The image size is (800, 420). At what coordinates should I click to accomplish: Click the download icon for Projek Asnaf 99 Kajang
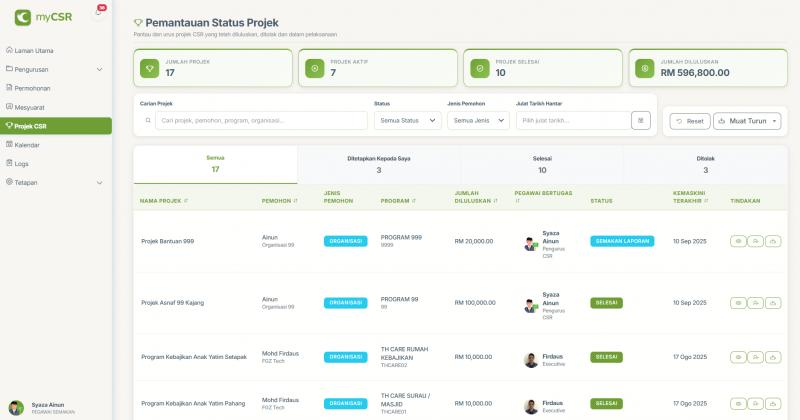[x=772, y=302]
